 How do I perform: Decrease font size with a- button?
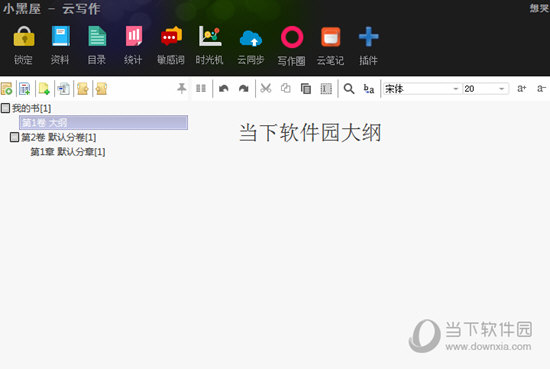542,88
